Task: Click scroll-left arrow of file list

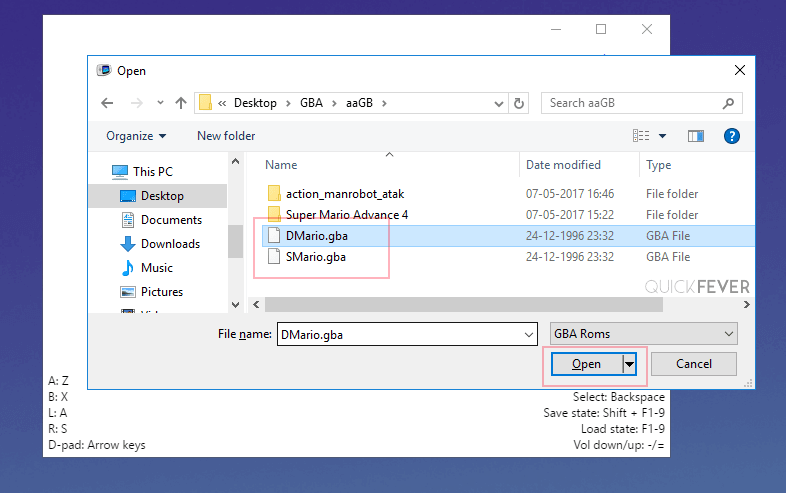Action: [x=256, y=304]
